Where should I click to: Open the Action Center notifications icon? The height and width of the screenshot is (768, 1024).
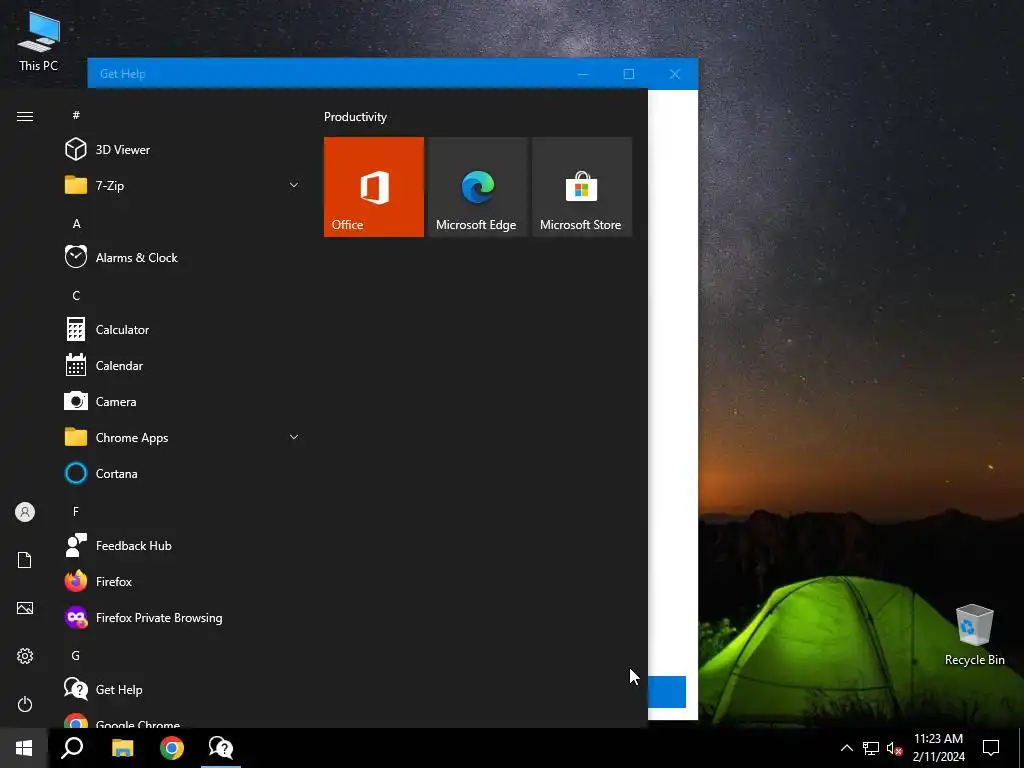[x=991, y=748]
